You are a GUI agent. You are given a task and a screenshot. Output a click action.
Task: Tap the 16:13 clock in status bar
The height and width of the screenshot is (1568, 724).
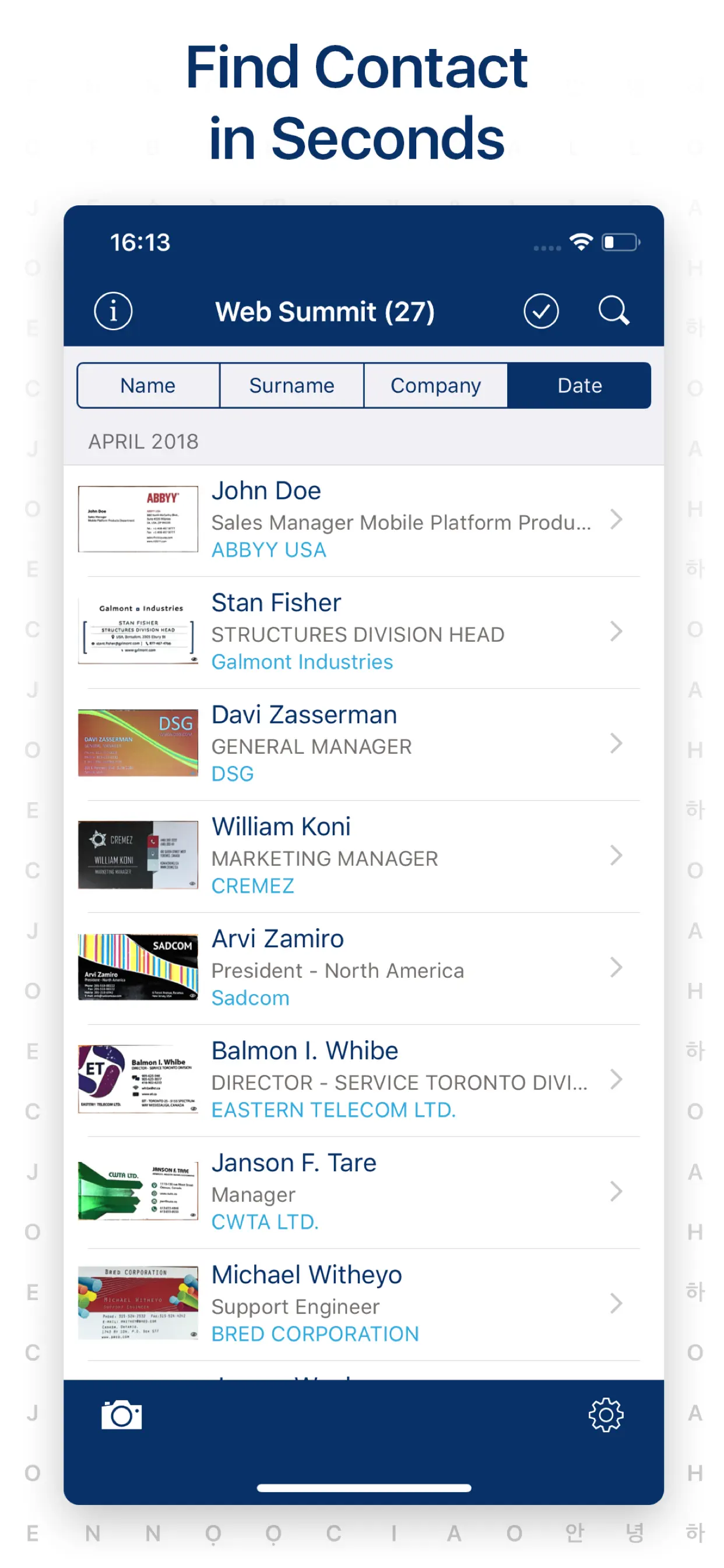[x=140, y=242]
